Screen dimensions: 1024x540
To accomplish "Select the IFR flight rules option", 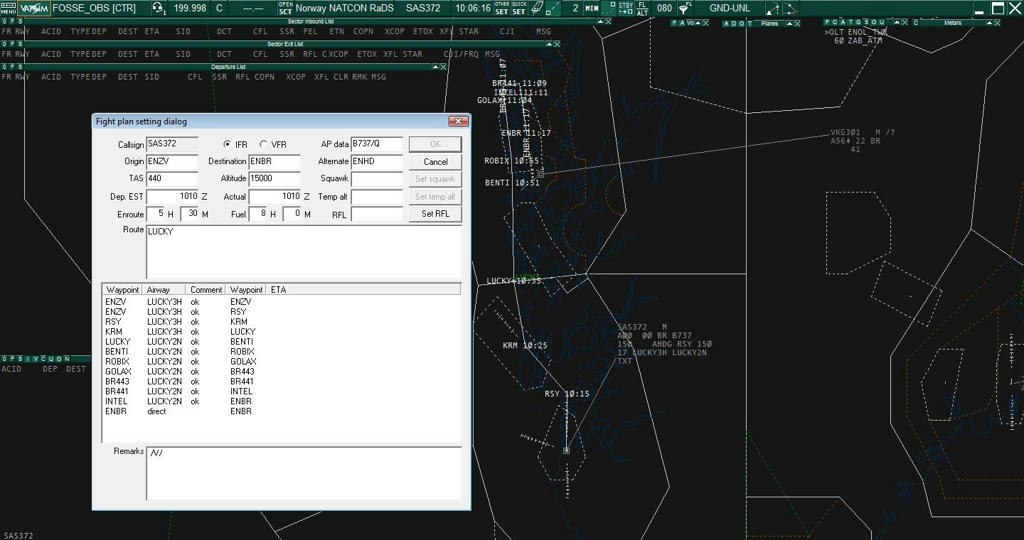I will point(228,145).
